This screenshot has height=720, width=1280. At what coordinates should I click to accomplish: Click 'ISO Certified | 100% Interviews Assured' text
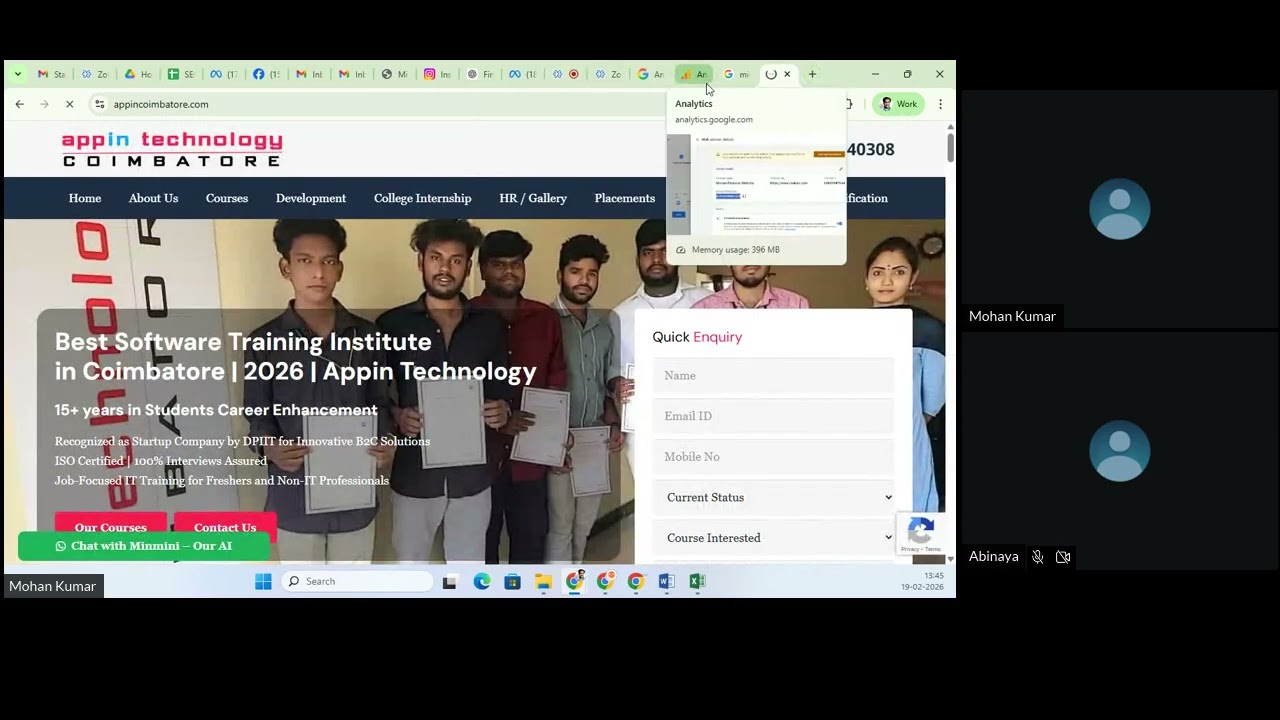[161, 461]
